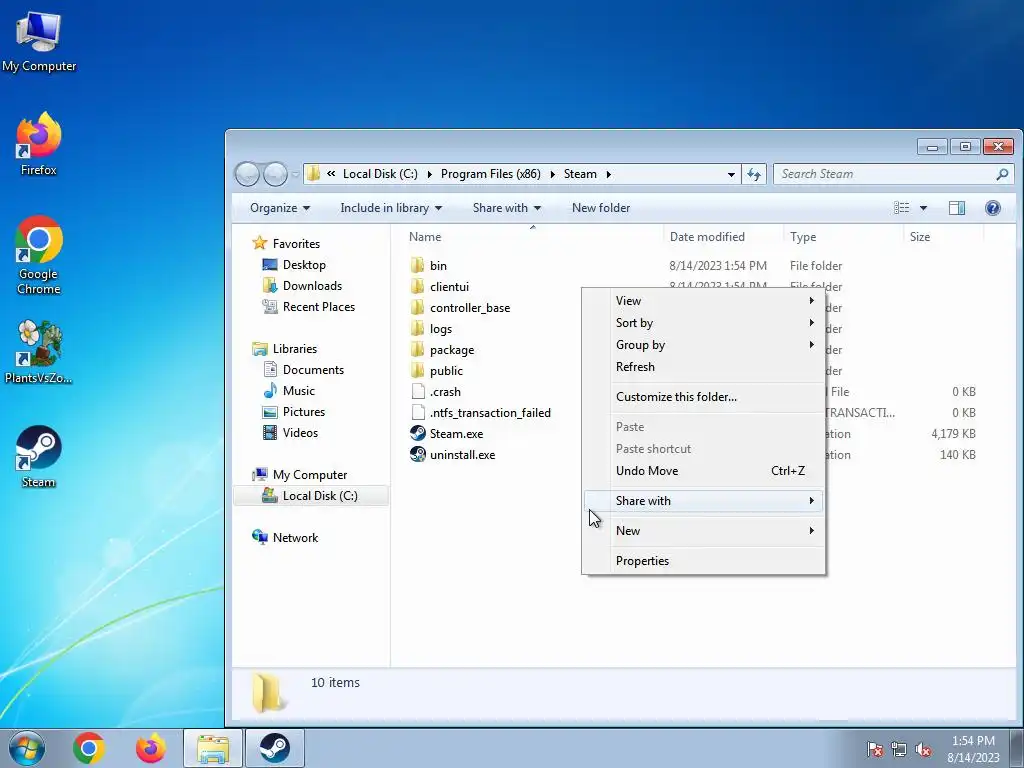This screenshot has width=1024, height=768.
Task: Open Firefox from the taskbar
Action: click(151, 748)
